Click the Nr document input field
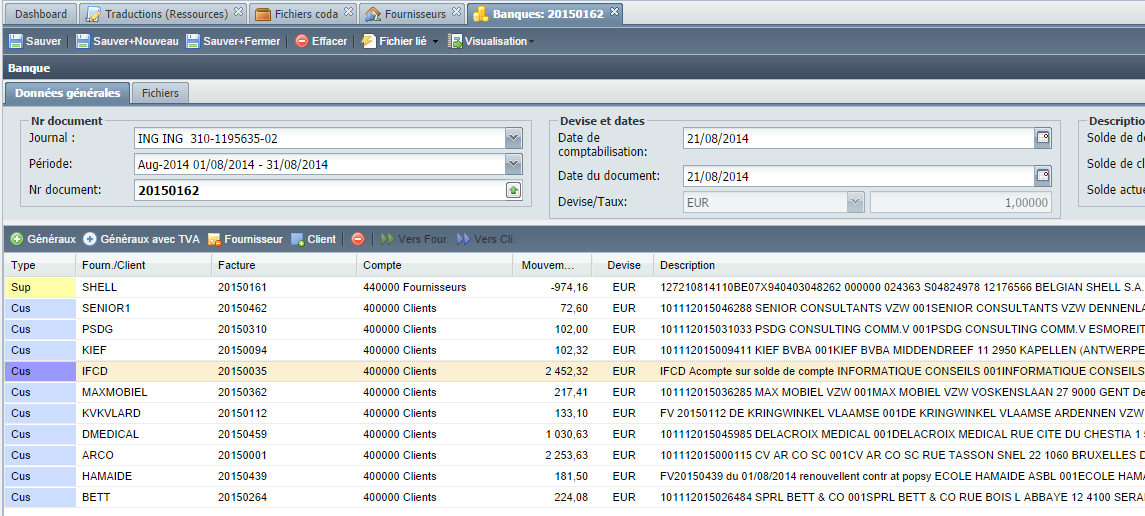The image size is (1145, 516). tap(320, 190)
